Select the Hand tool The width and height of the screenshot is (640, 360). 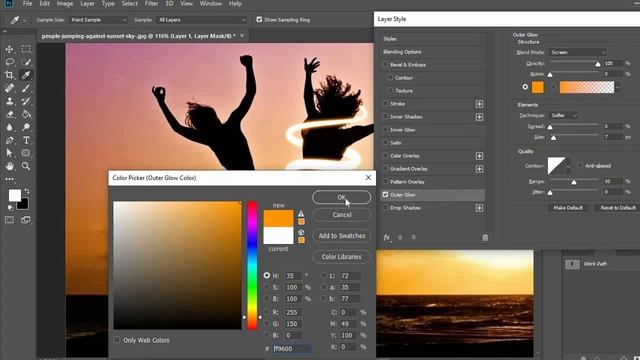9,166
